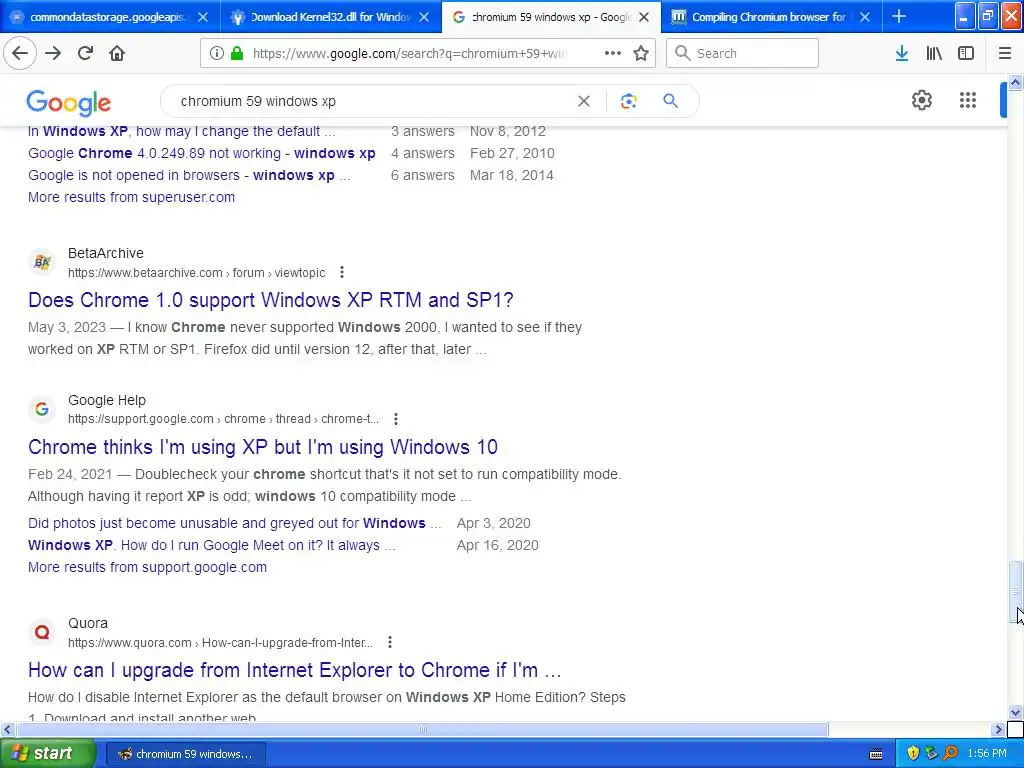Open 'Windows XP. How do I run Google Meet' link
The image size is (1024, 768).
(x=212, y=545)
